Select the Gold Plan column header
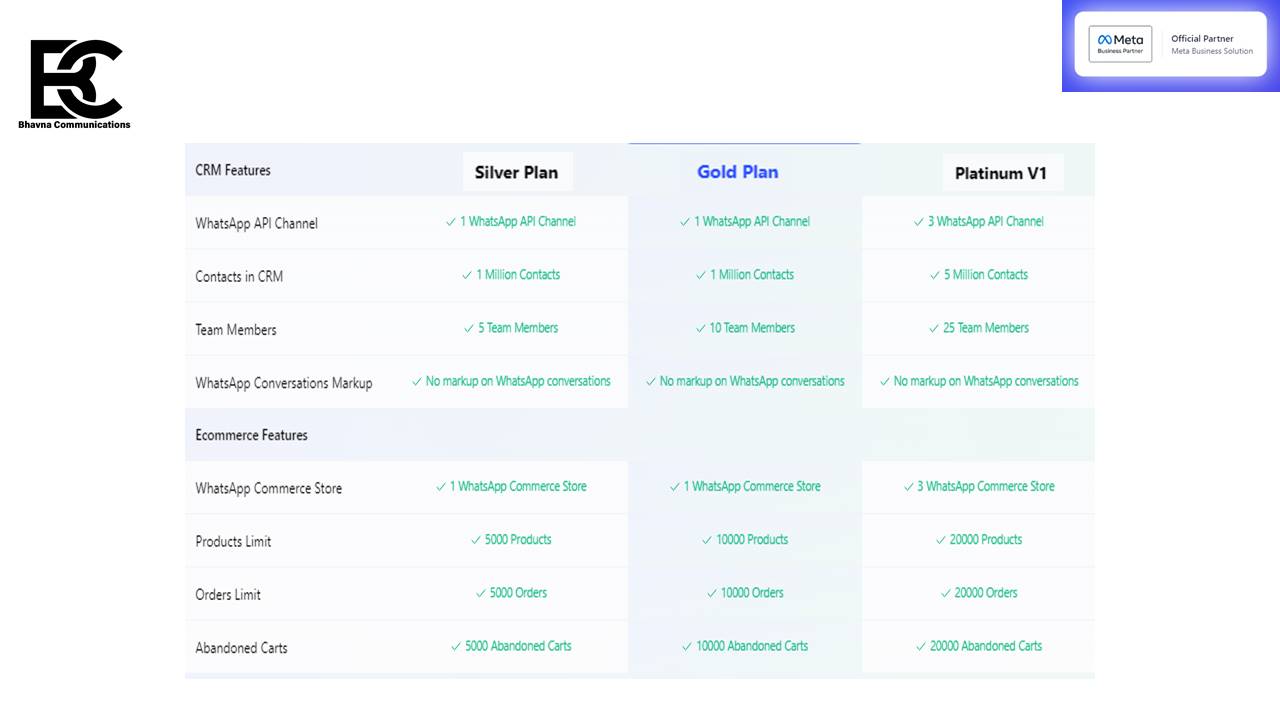This screenshot has height=720, width=1280. tap(737, 172)
